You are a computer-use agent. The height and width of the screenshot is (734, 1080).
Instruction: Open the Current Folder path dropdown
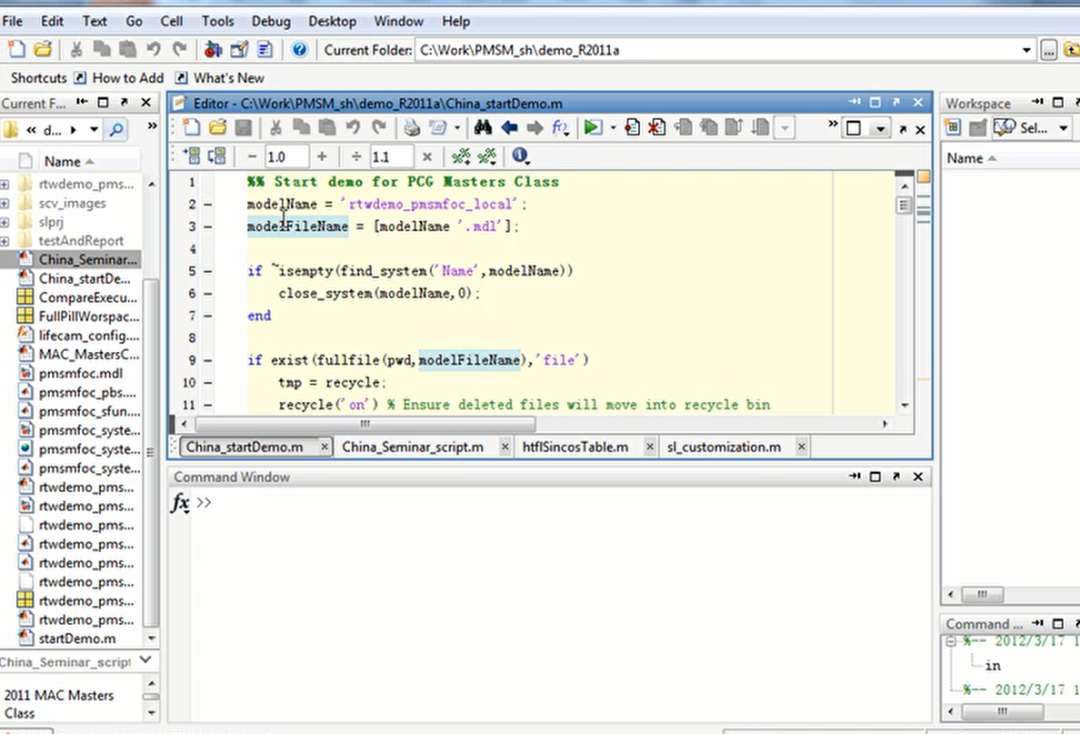tap(1027, 50)
